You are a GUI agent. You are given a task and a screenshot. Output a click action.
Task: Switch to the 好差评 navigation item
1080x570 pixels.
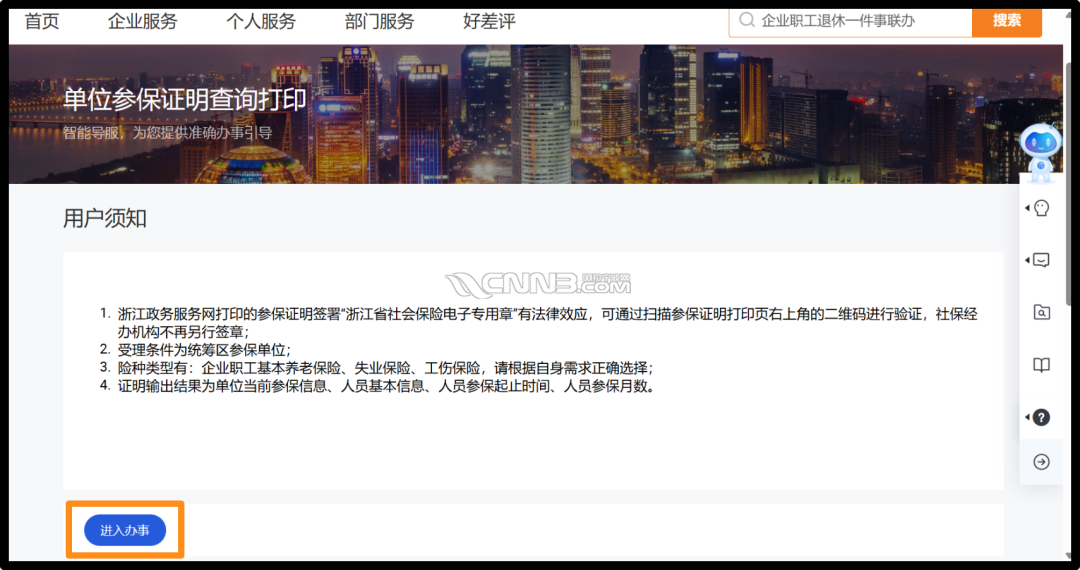(489, 21)
